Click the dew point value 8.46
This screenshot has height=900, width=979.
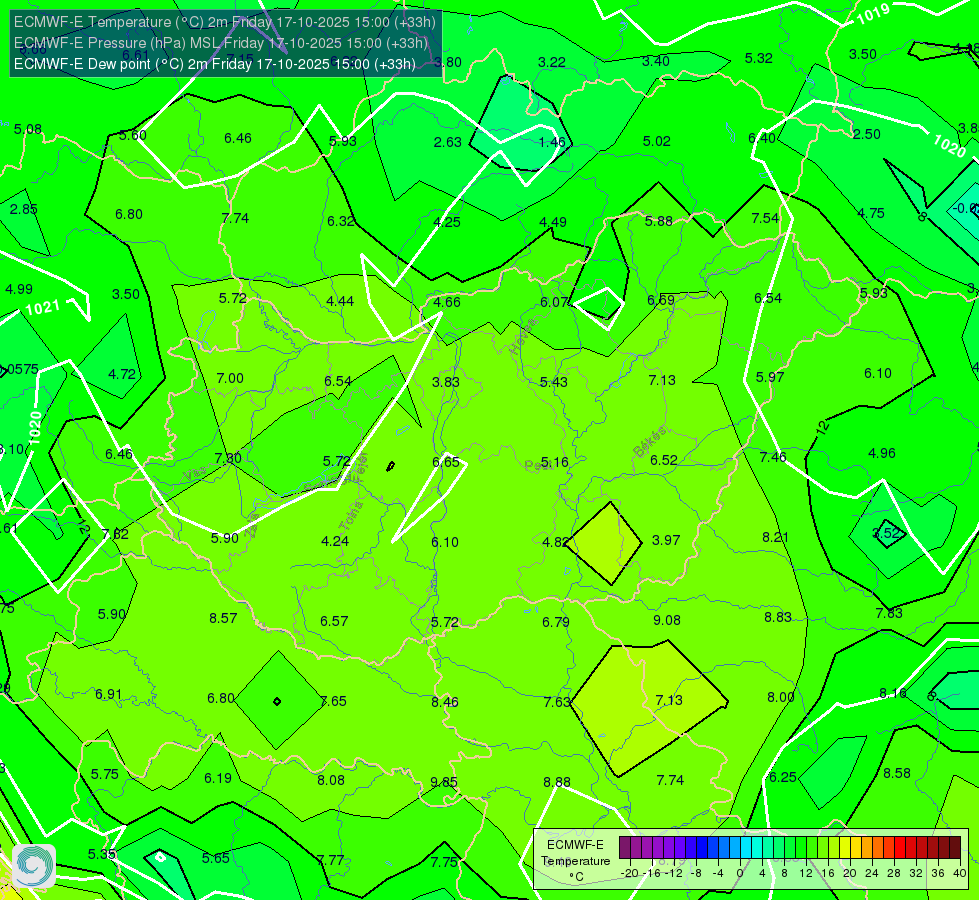pos(445,702)
